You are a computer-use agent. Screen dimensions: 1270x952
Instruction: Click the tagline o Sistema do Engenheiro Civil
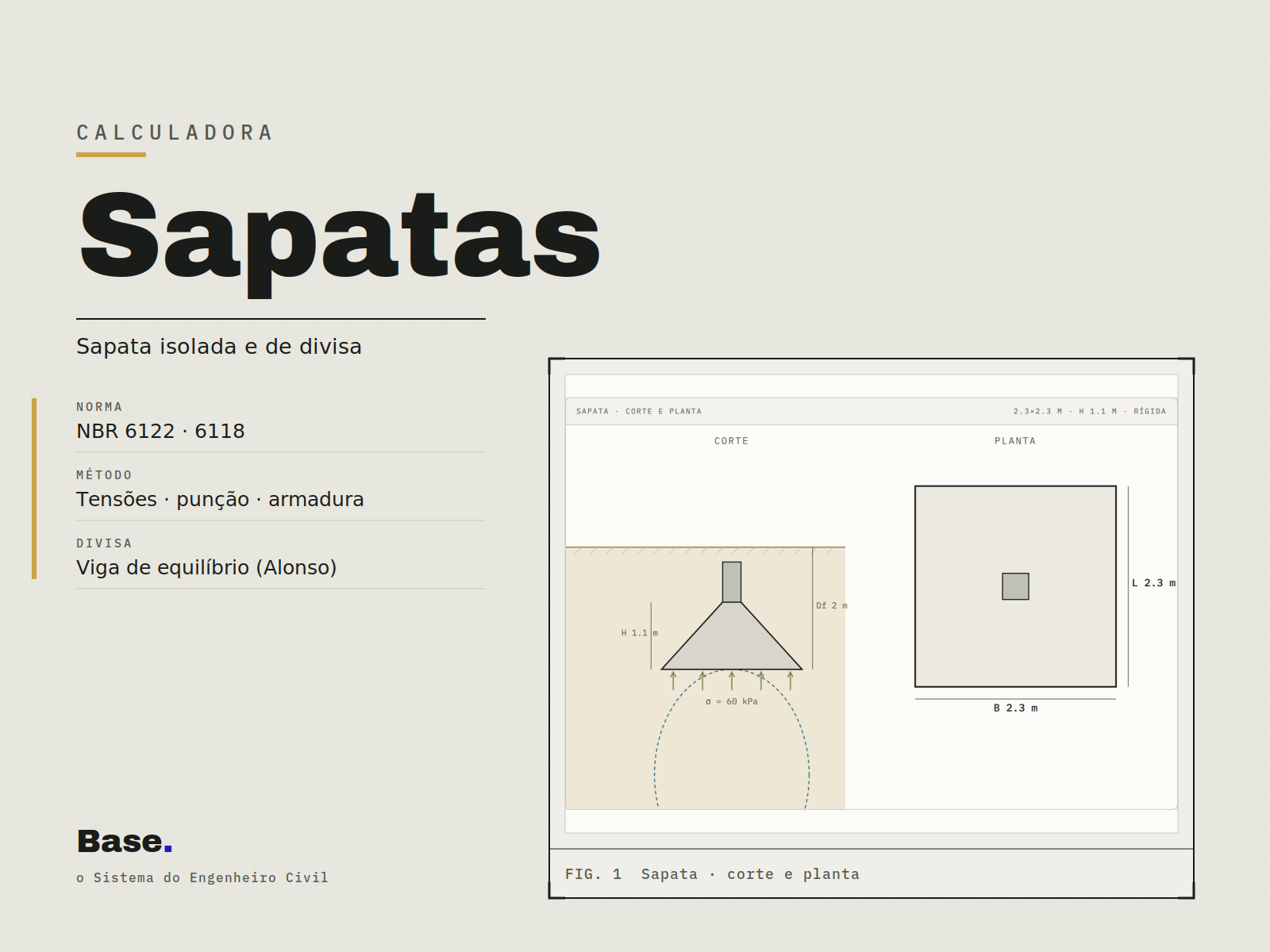[x=202, y=877]
